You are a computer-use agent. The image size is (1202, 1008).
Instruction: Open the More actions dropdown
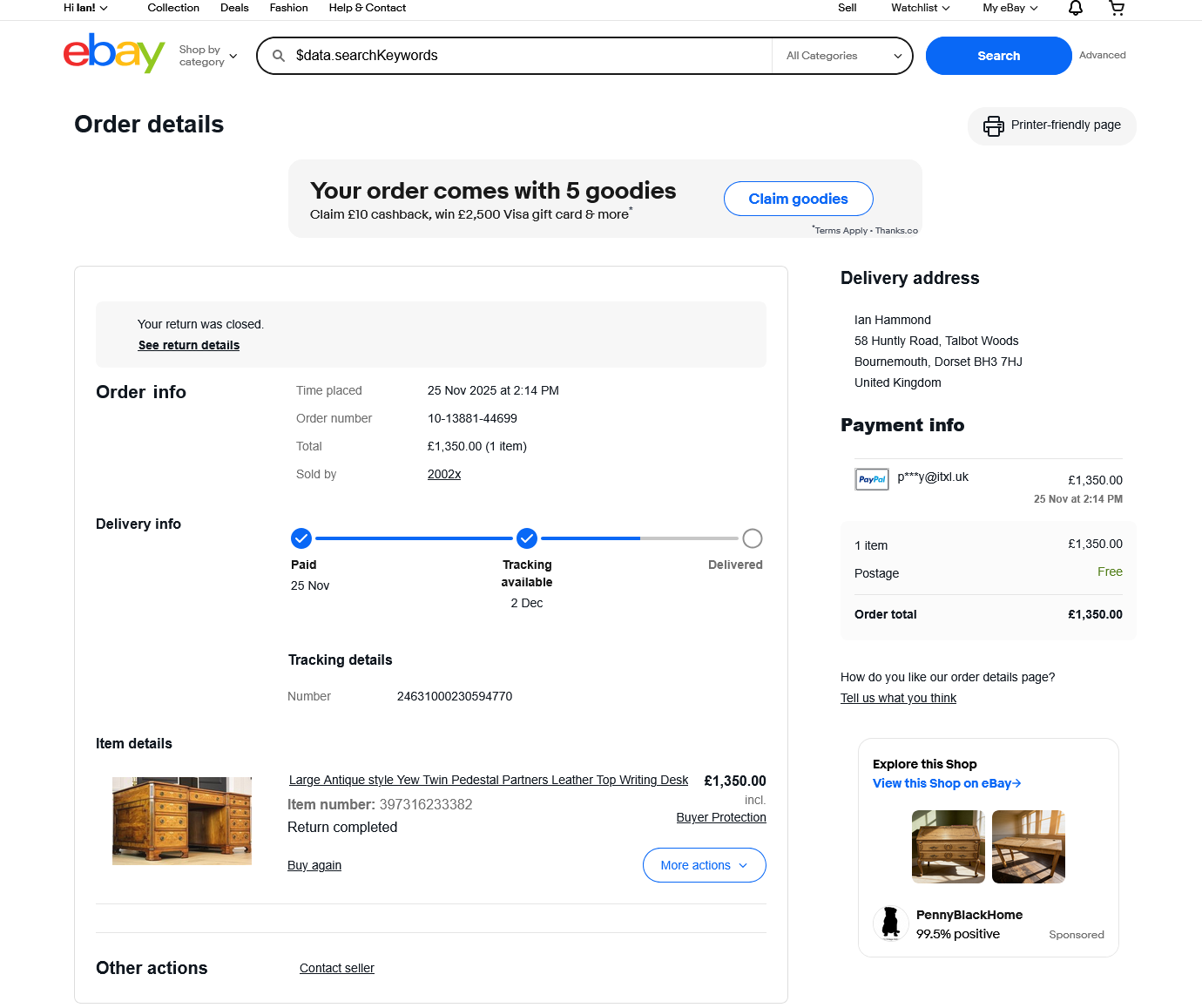point(705,865)
